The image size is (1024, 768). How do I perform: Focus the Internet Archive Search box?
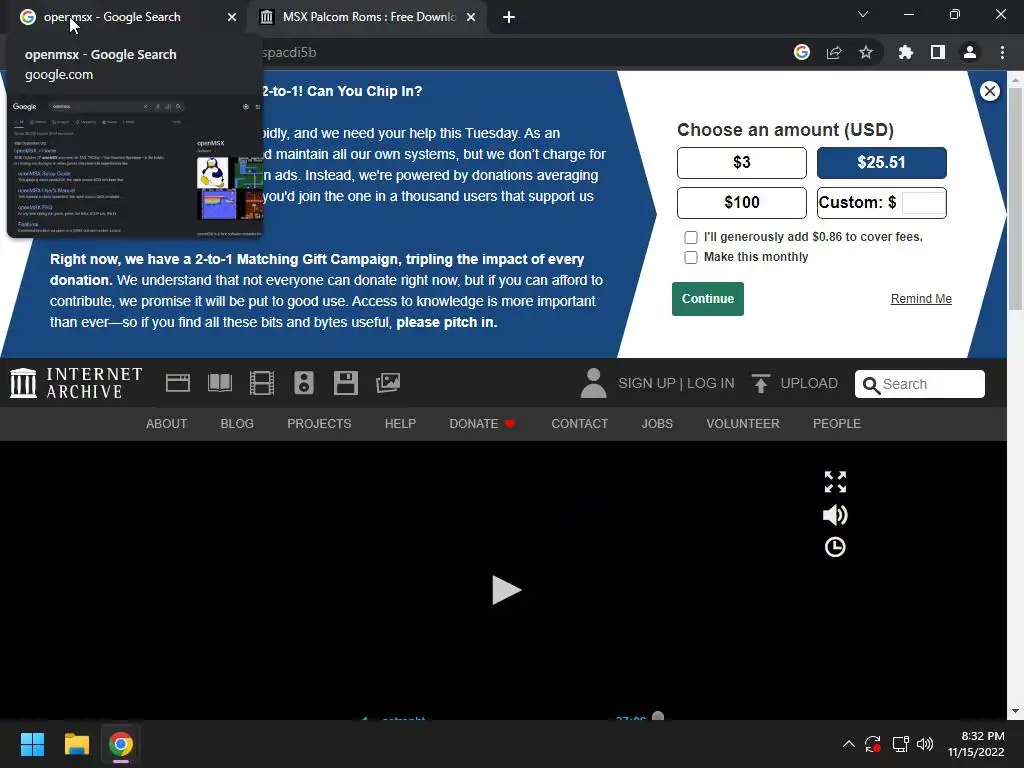point(920,384)
